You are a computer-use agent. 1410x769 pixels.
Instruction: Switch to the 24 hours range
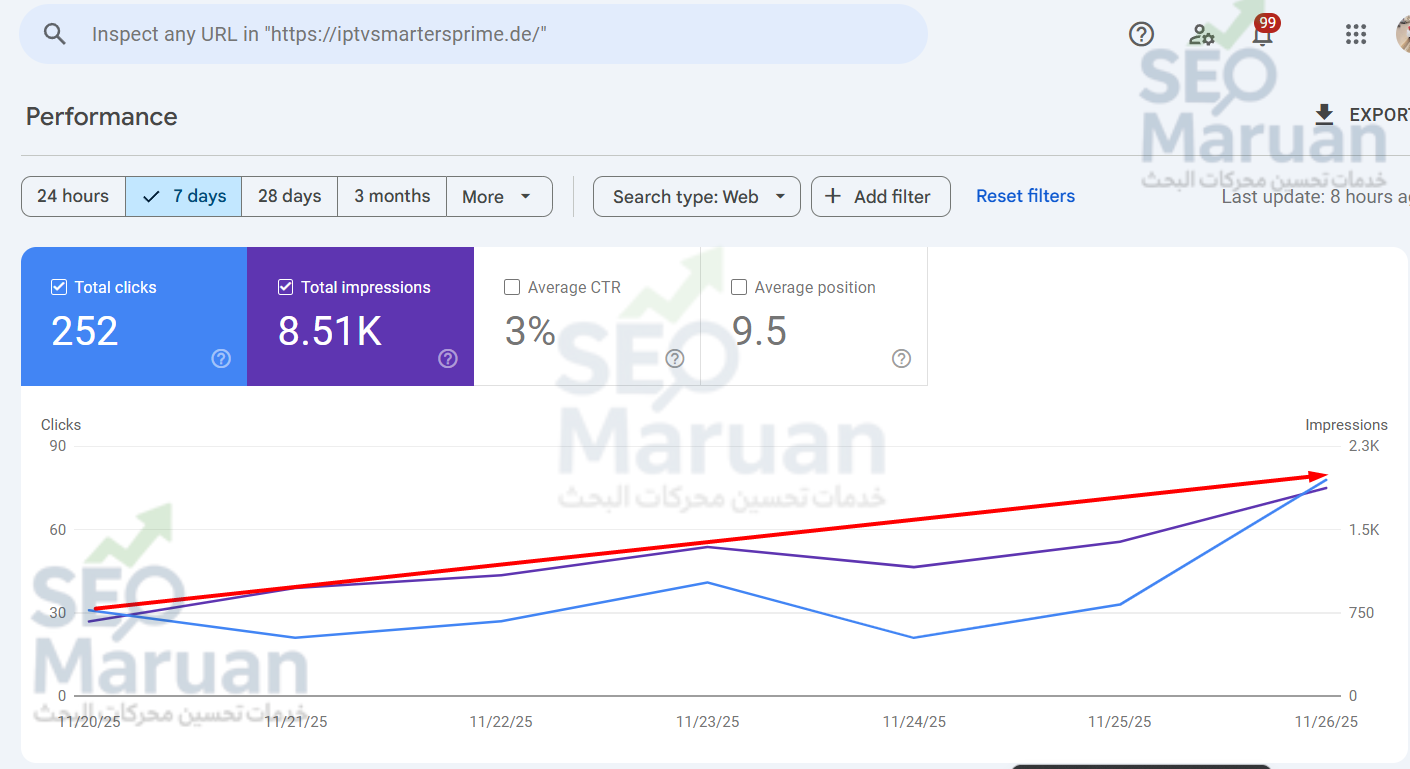point(73,197)
